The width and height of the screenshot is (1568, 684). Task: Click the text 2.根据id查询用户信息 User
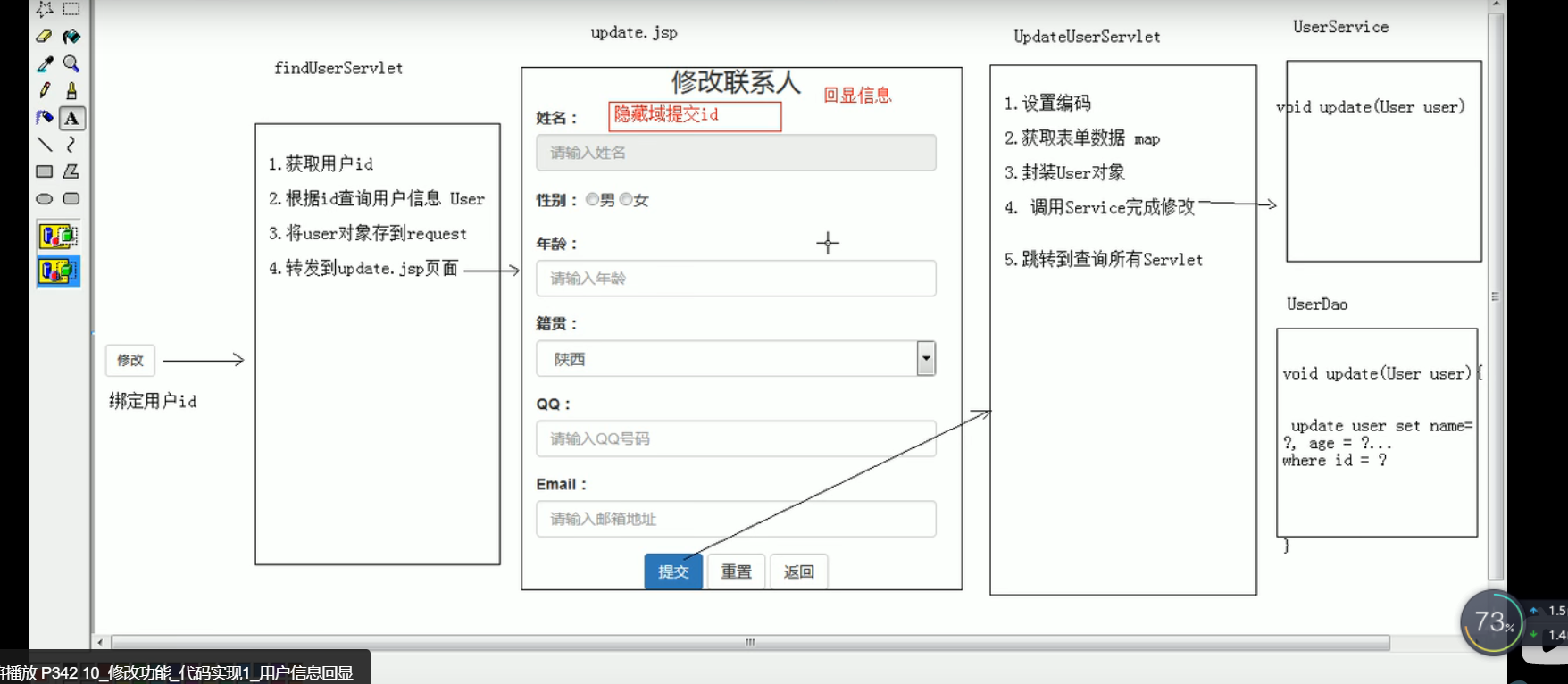(x=376, y=198)
